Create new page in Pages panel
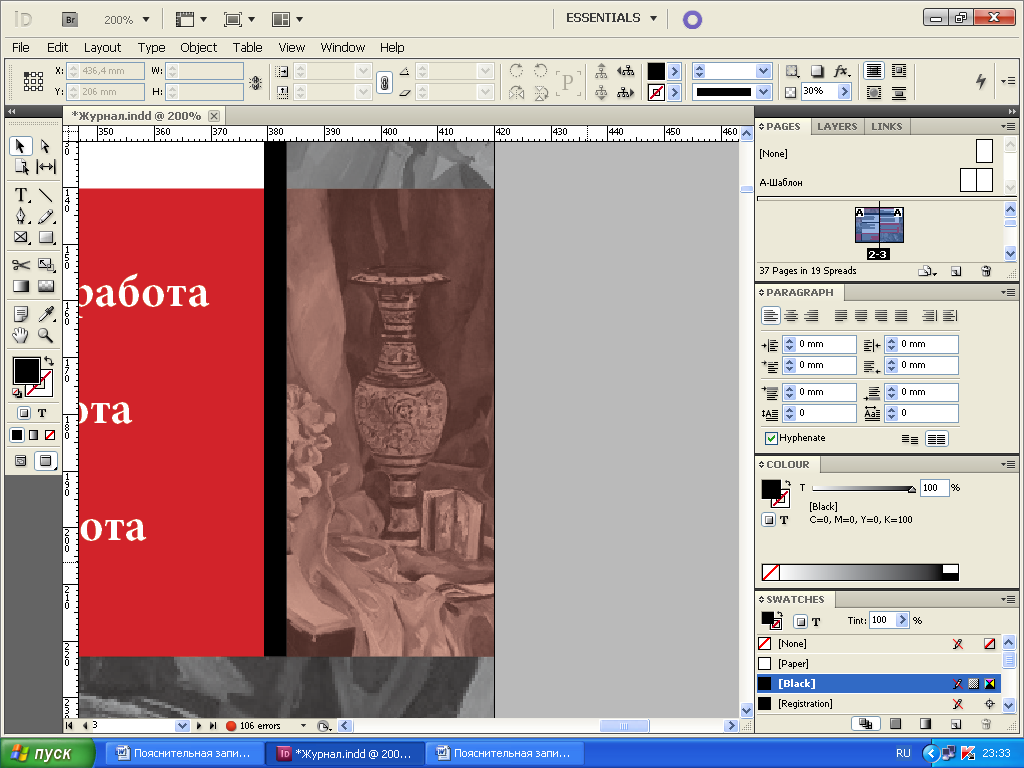1024x768 pixels. [956, 271]
